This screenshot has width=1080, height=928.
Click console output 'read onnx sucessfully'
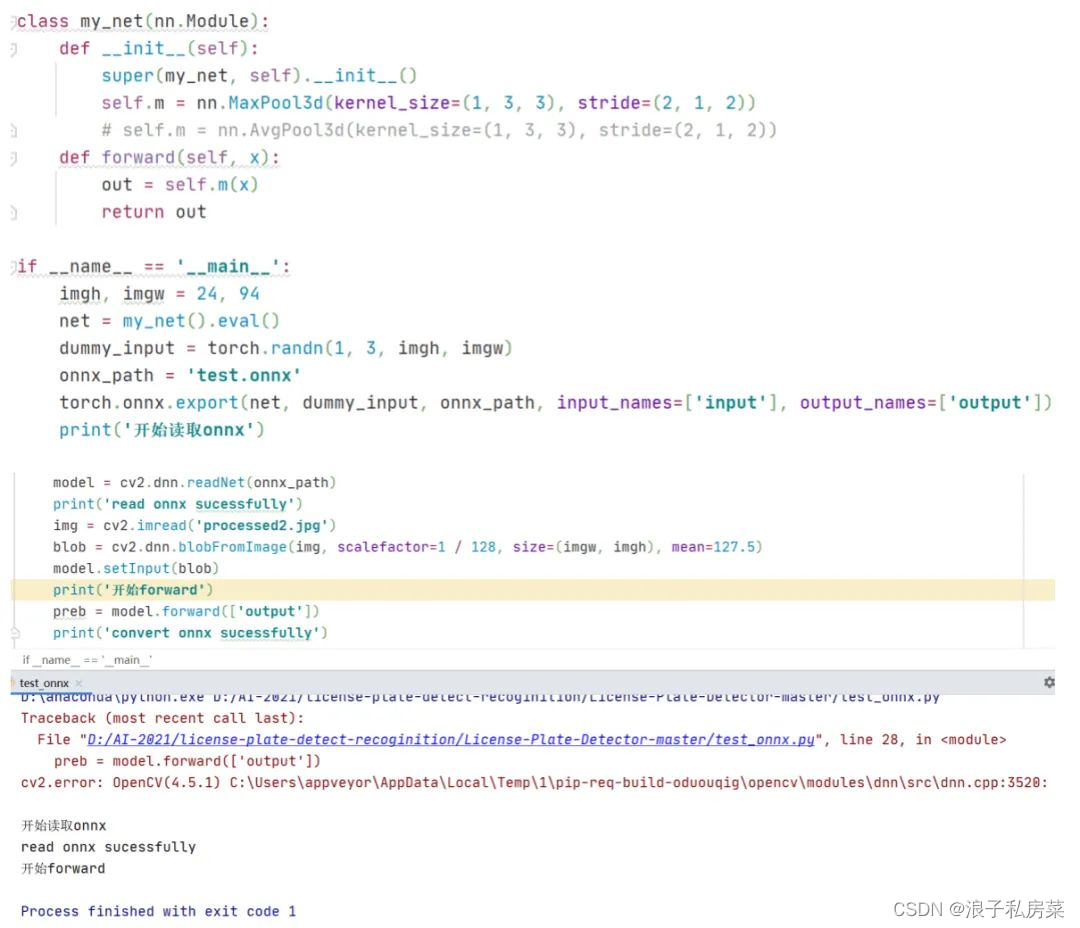tap(108, 847)
